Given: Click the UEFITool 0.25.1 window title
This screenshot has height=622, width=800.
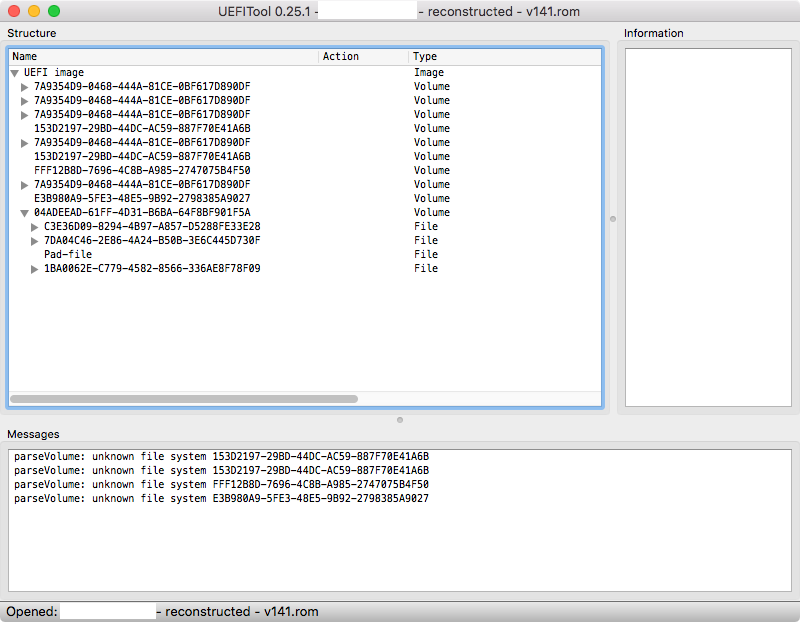Looking at the screenshot, I should click(398, 11).
